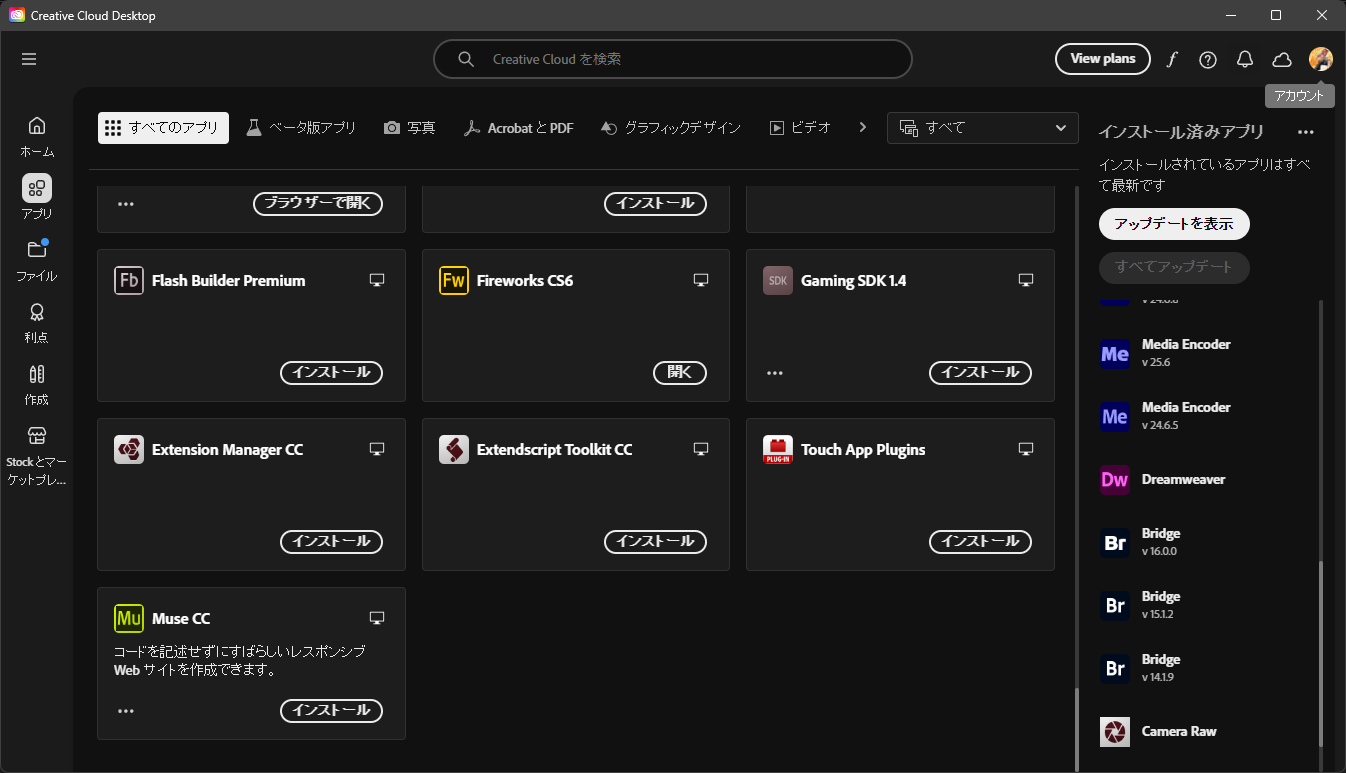Expand the platform filter dropdown
This screenshot has width=1346, height=773.
[982, 128]
